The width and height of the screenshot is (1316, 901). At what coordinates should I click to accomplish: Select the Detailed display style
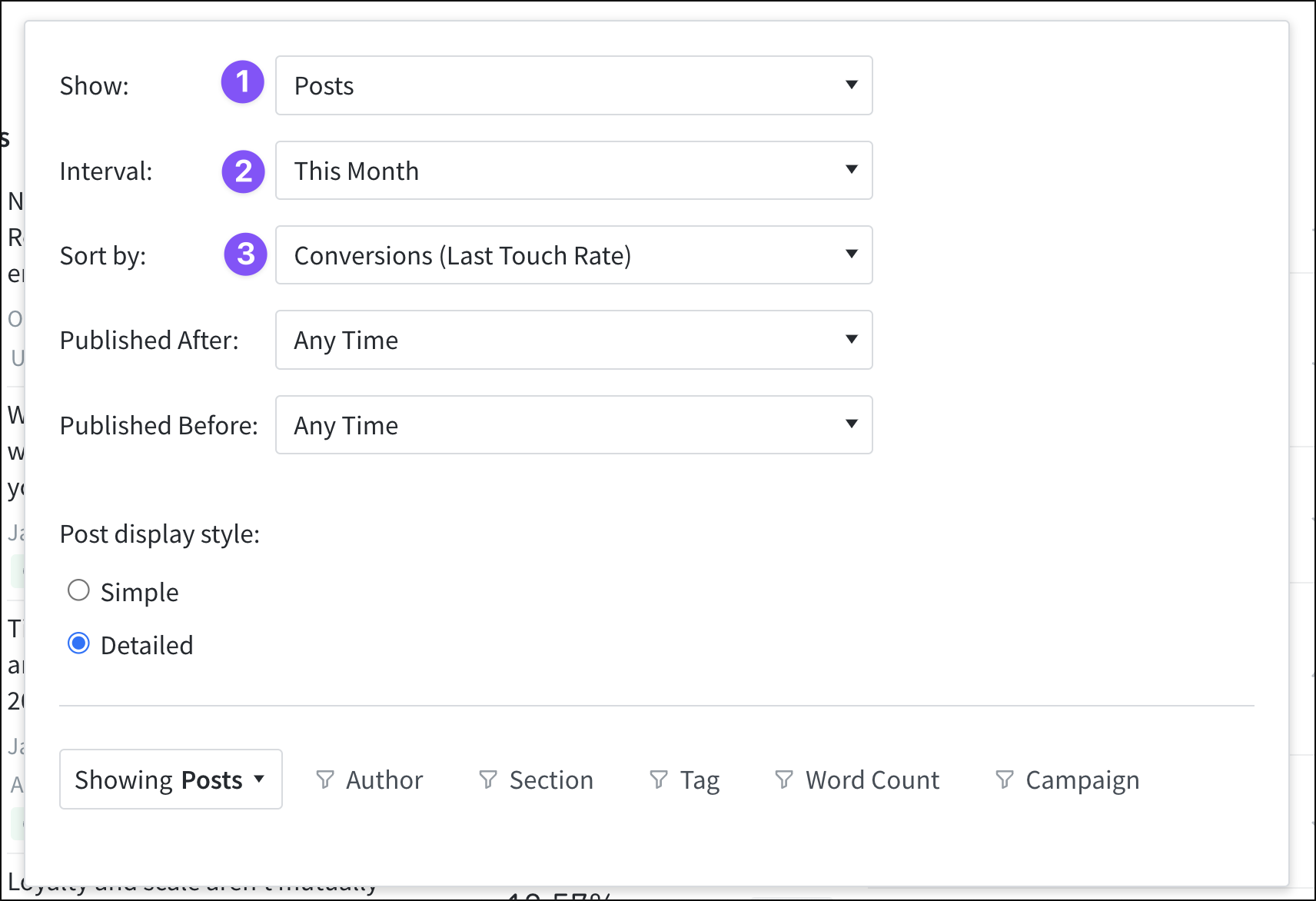pyautogui.click(x=78, y=644)
